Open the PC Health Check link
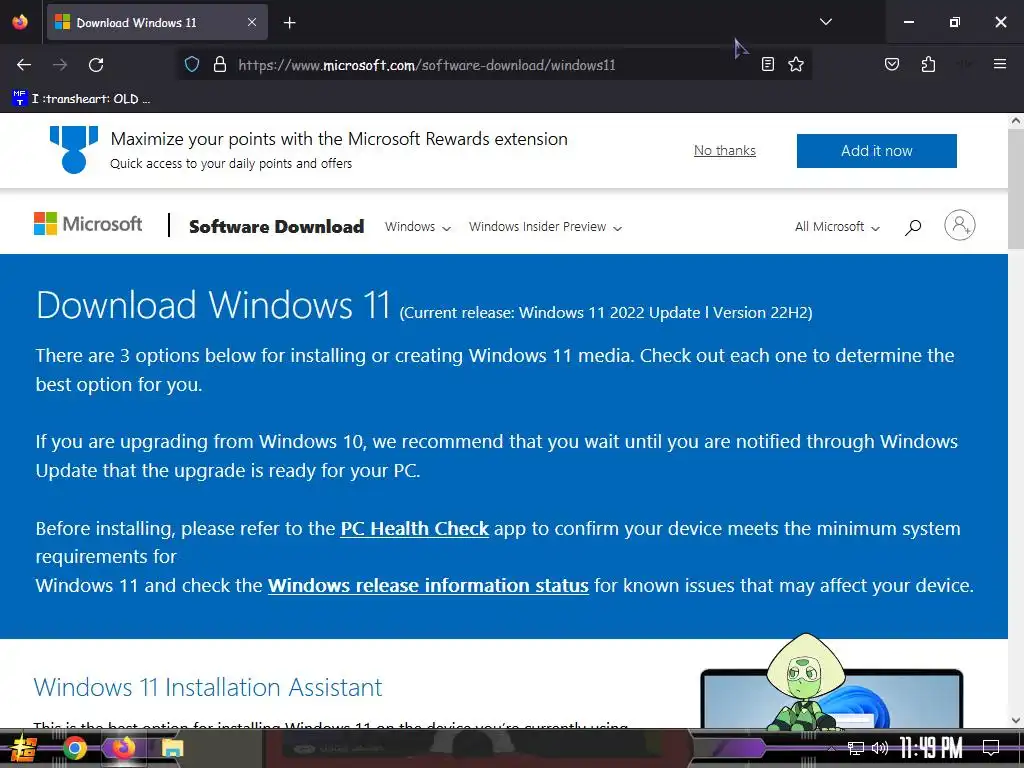Image resolution: width=1024 pixels, height=768 pixels. point(415,528)
